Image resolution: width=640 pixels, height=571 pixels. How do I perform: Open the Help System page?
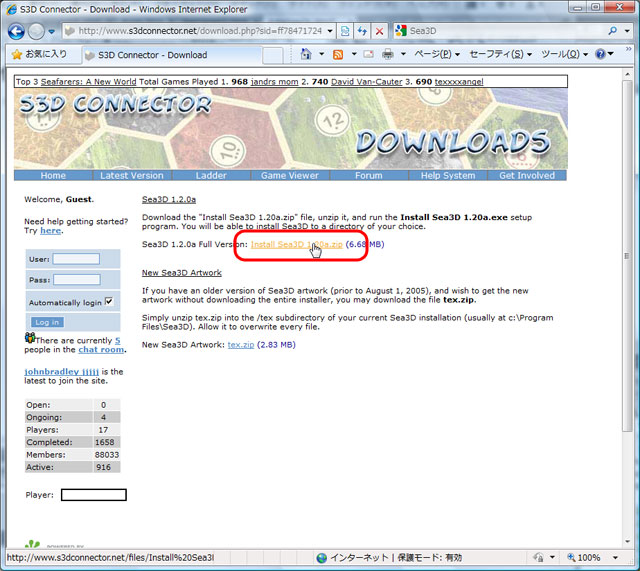coord(448,176)
